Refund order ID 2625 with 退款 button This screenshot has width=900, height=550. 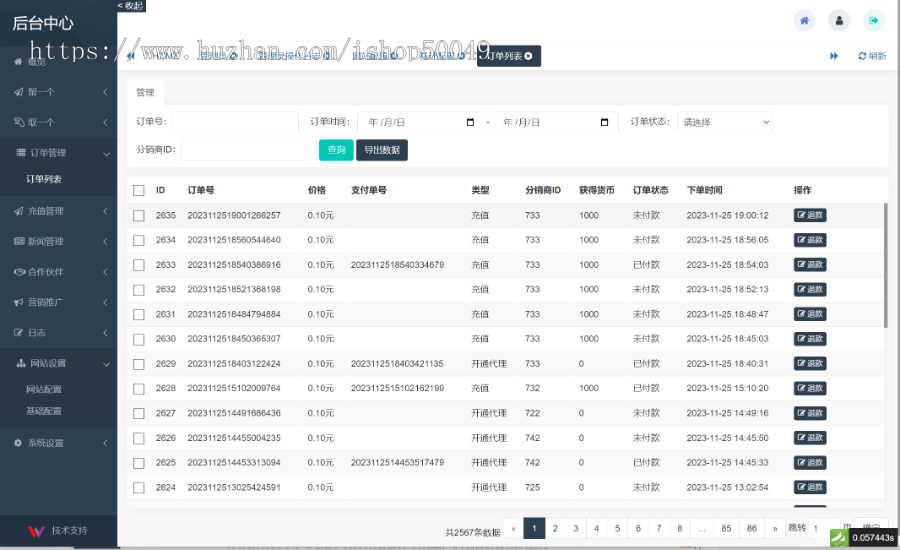[810, 463]
